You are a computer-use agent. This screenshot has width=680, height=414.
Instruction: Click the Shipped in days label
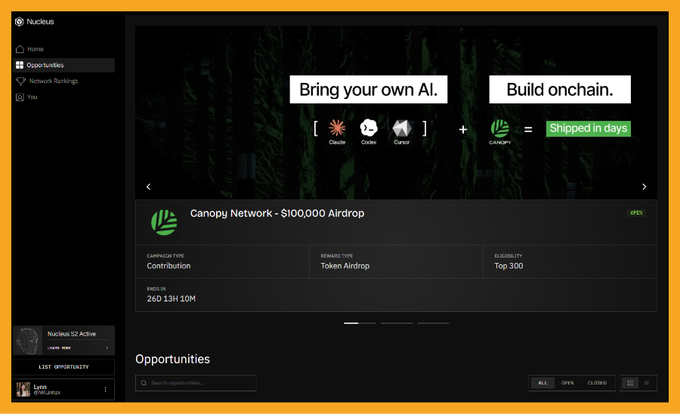pos(588,129)
